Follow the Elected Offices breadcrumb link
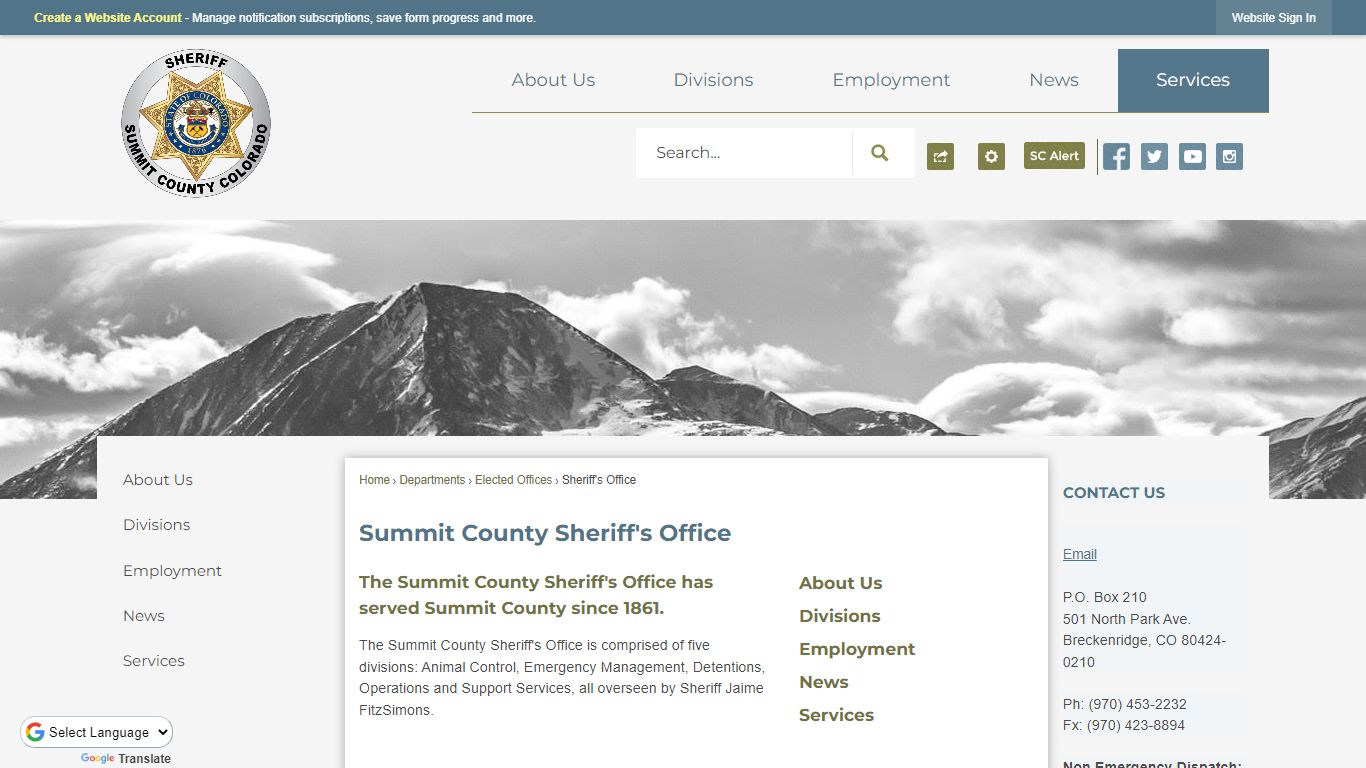 (513, 480)
